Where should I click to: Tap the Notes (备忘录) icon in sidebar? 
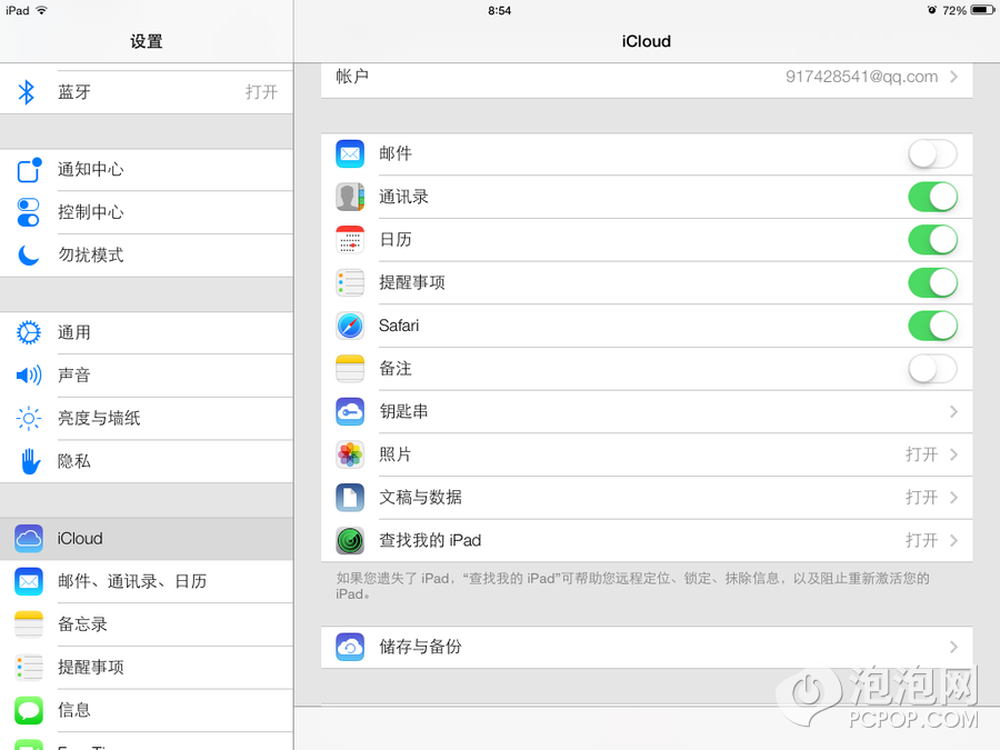[x=29, y=624]
